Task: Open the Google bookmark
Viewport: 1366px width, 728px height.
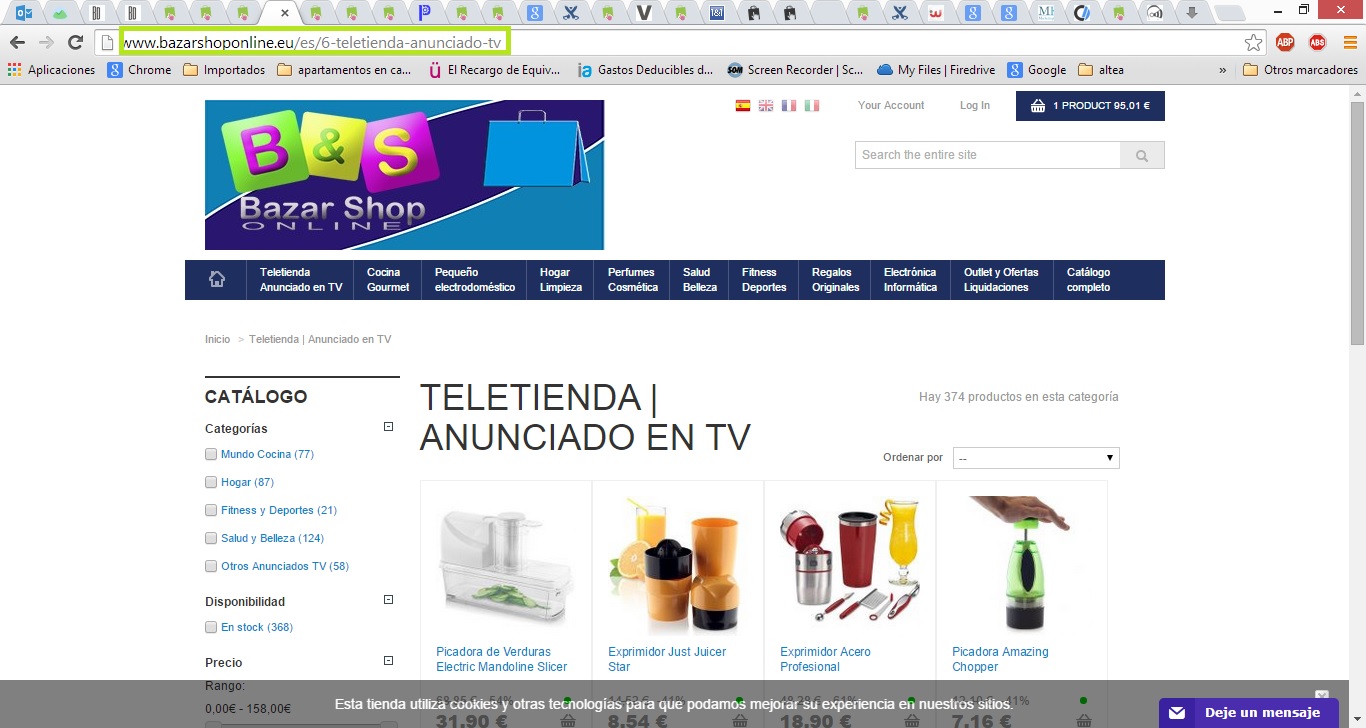Action: coord(1037,70)
